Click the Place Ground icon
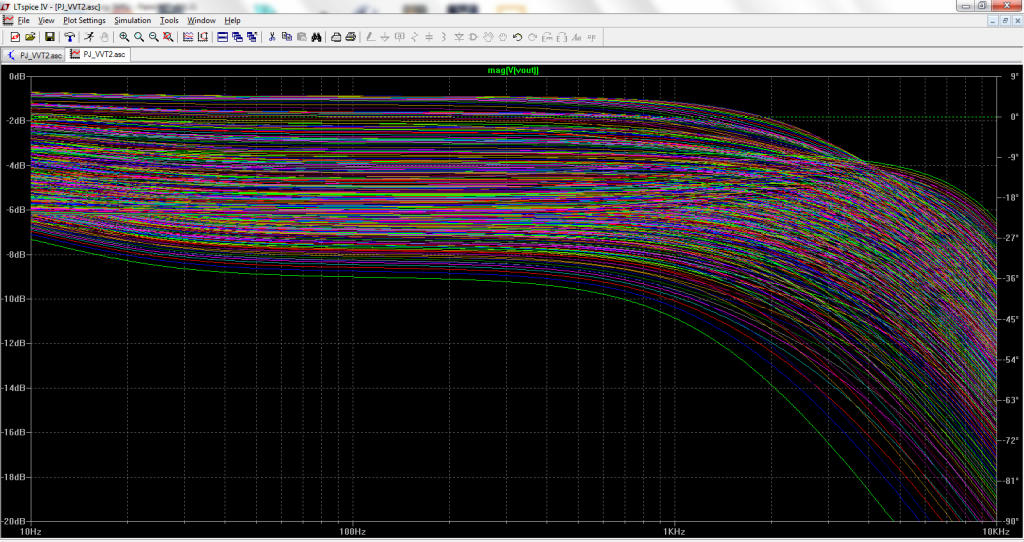The height and width of the screenshot is (542, 1024). (x=385, y=37)
